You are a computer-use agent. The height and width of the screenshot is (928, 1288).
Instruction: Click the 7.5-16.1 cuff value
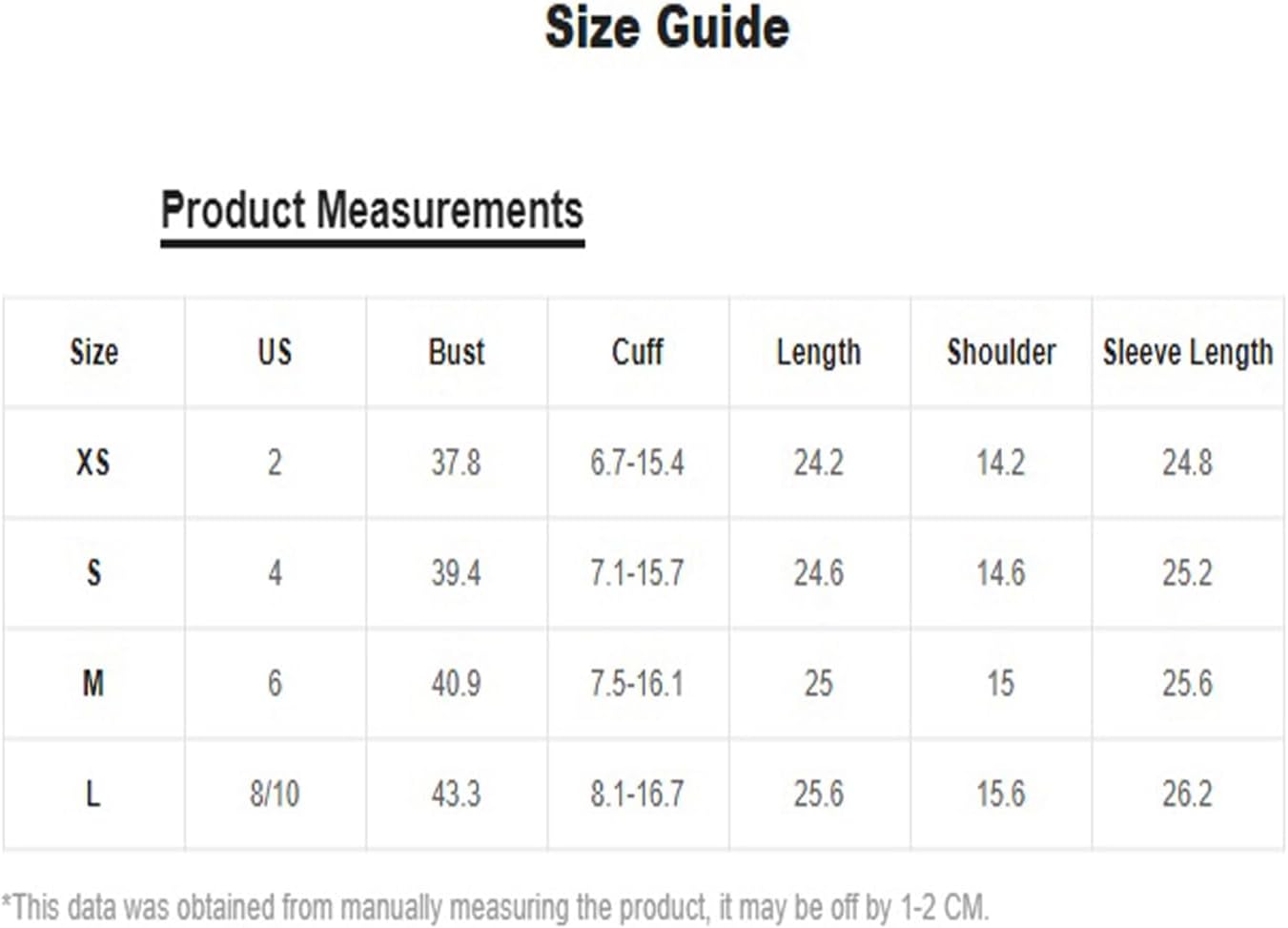click(637, 683)
